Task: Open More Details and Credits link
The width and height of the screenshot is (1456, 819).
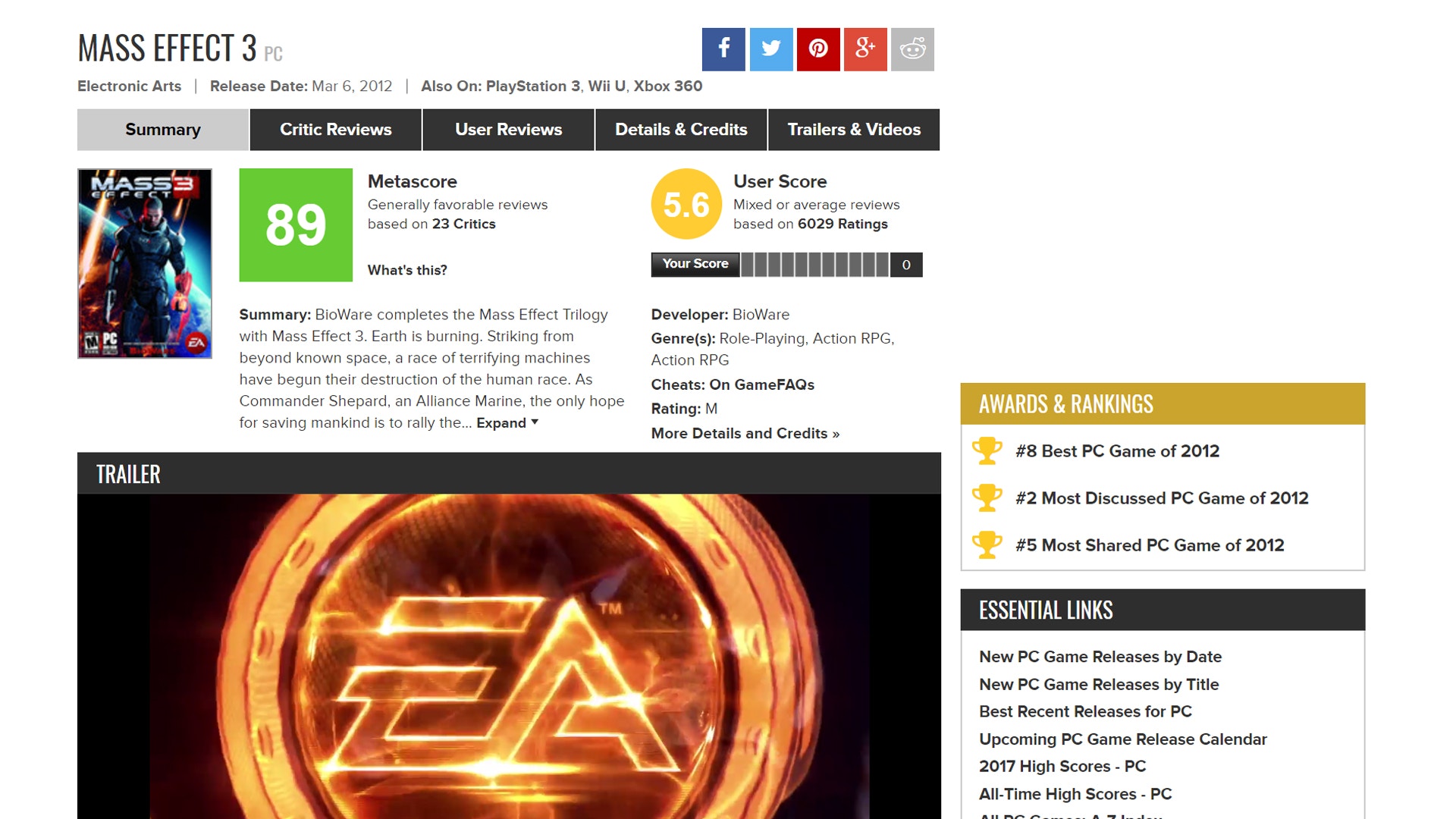Action: point(745,433)
